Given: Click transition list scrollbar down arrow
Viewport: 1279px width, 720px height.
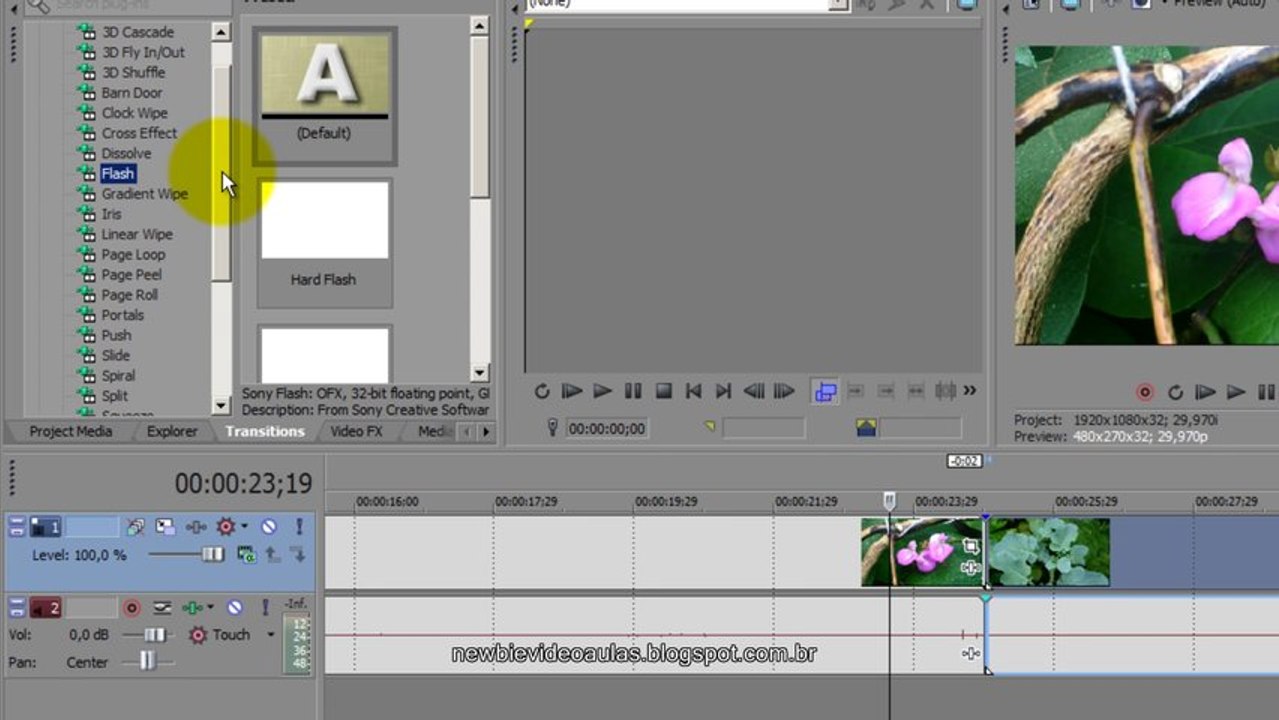Looking at the screenshot, I should [220, 405].
